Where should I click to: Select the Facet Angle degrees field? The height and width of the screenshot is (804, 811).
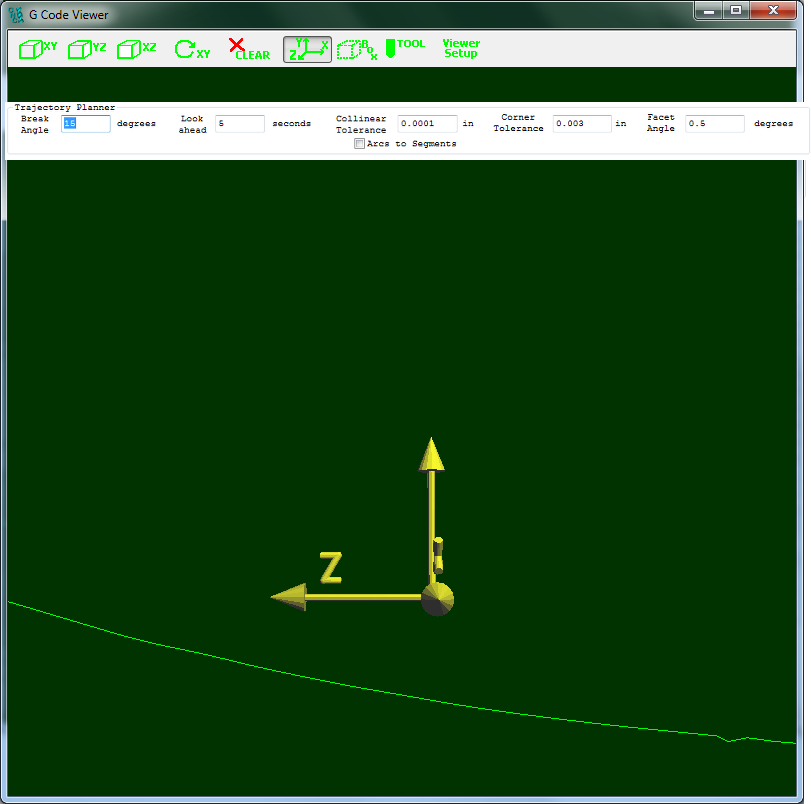(x=714, y=123)
